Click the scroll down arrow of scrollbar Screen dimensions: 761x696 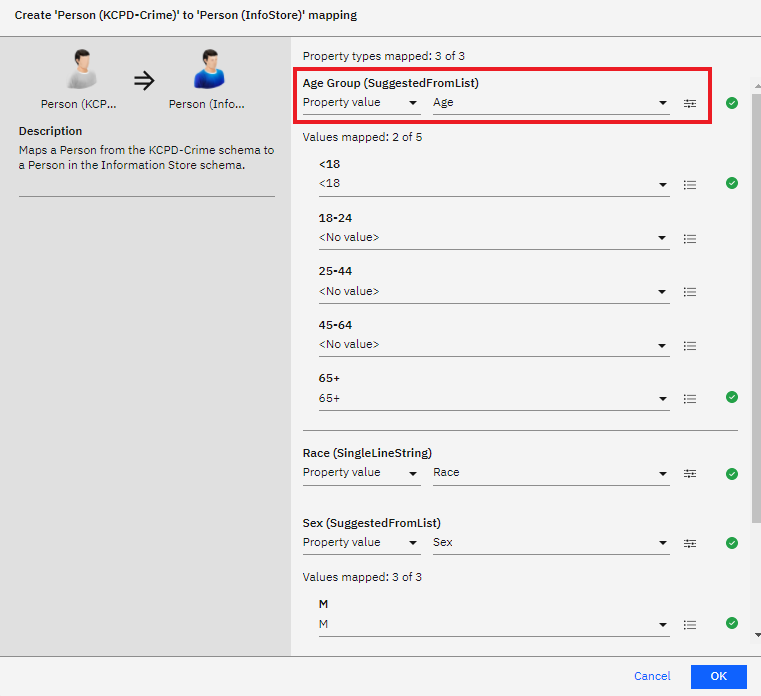point(756,635)
